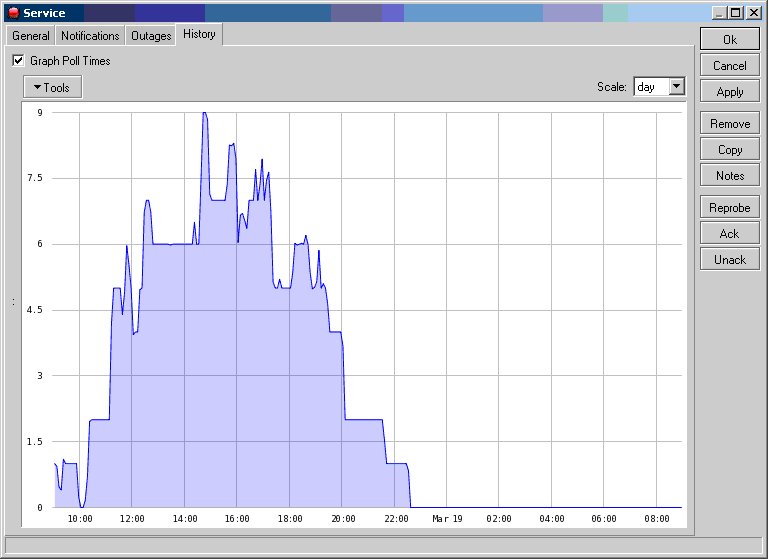
Task: Open the Outages tab
Action: [x=151, y=36]
